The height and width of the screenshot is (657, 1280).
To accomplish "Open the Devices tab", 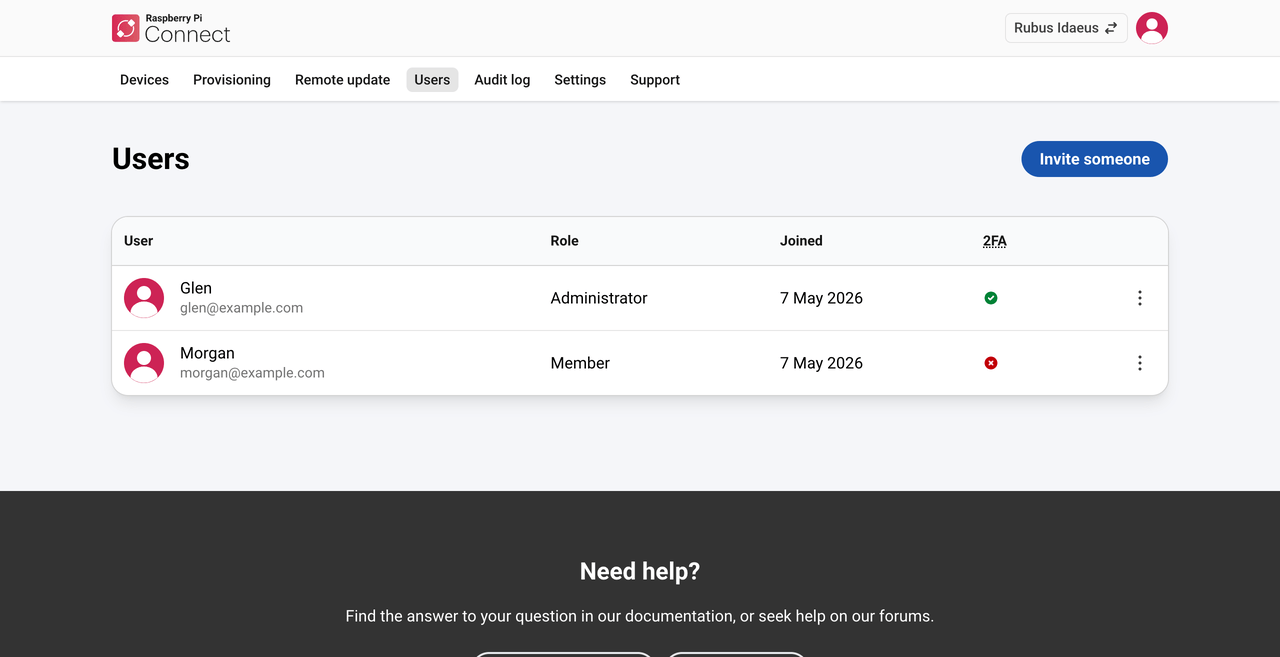I will click(144, 80).
